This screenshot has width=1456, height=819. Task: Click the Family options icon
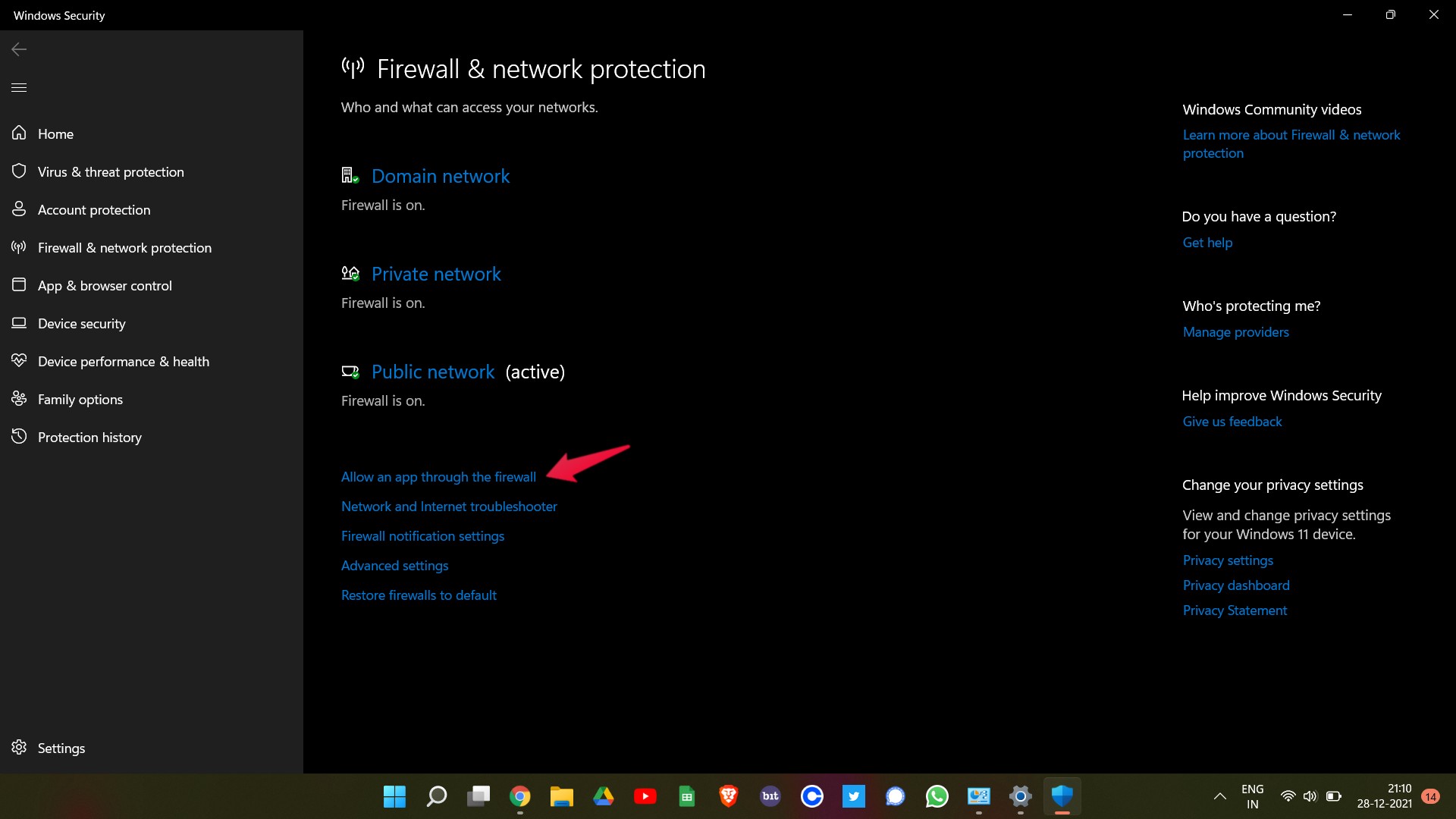click(x=18, y=399)
